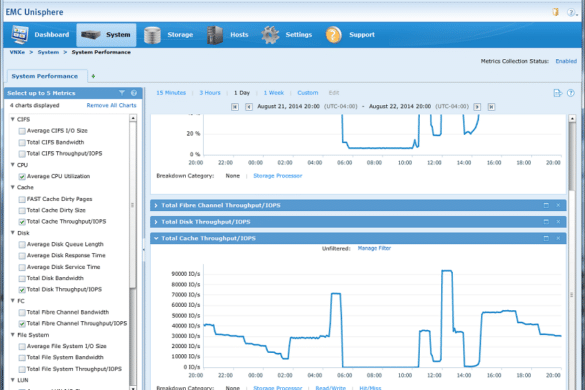Viewport: 585px width, 390px height.
Task: Click the Support question mark icon
Action: click(334, 35)
